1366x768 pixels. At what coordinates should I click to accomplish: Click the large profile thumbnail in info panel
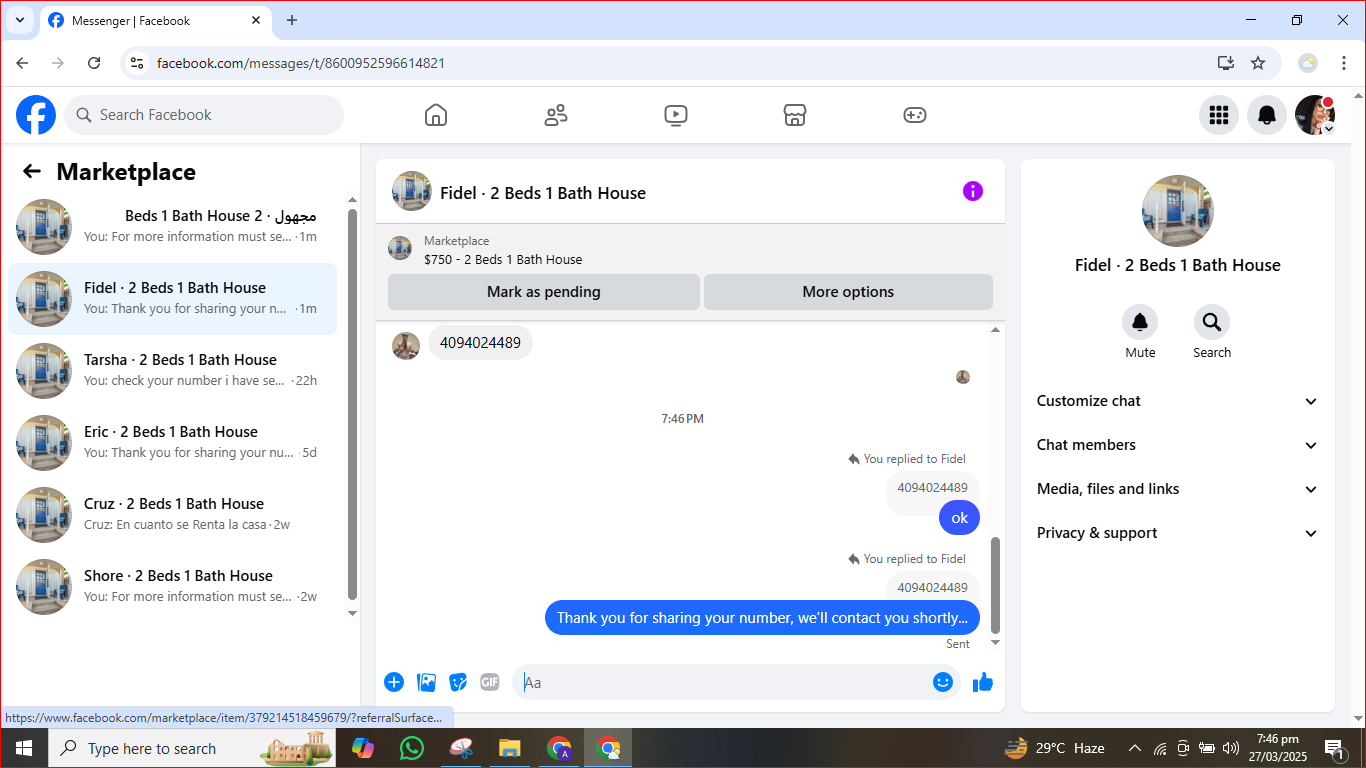click(1178, 211)
